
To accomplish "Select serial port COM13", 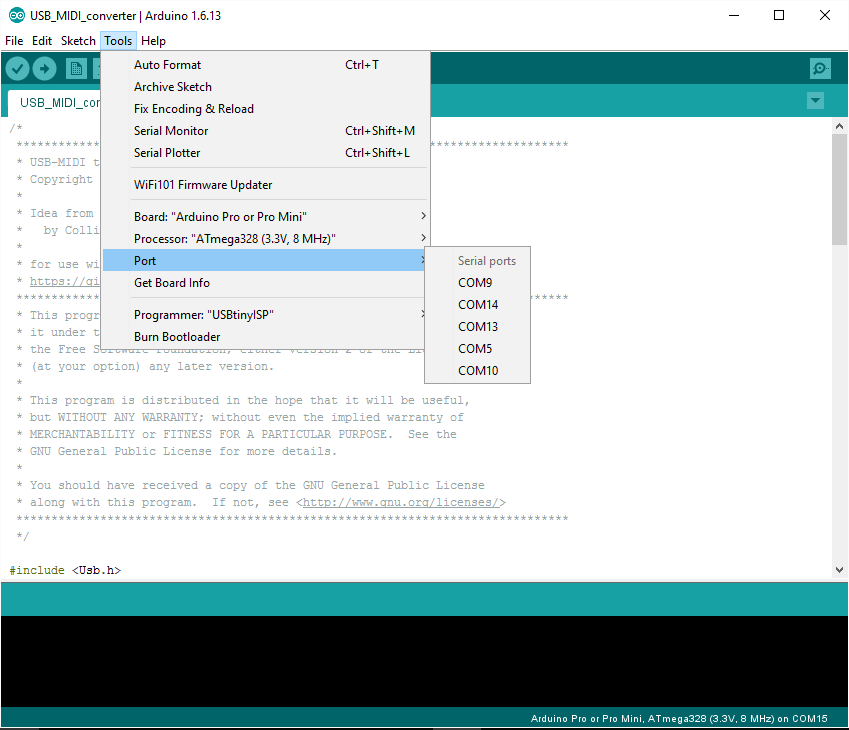I will coord(478,327).
